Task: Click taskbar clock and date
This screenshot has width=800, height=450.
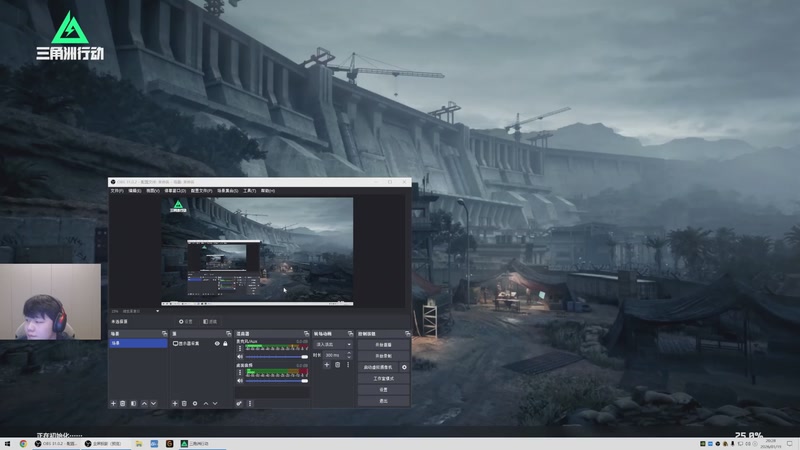Action: [x=771, y=444]
